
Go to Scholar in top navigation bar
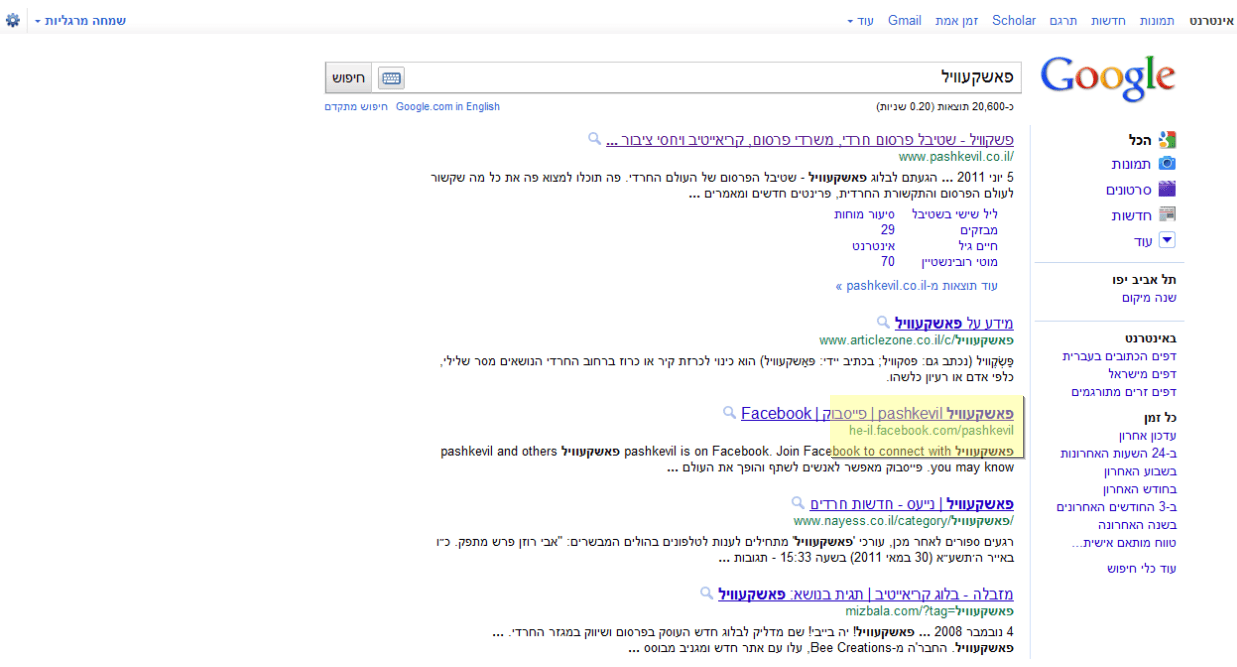pos(1013,21)
